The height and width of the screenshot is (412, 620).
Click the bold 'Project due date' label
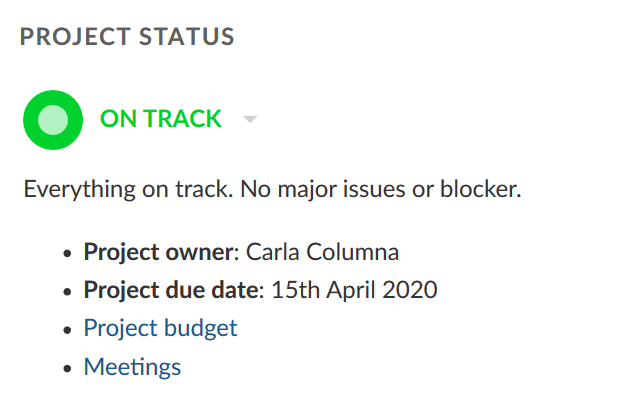point(171,290)
